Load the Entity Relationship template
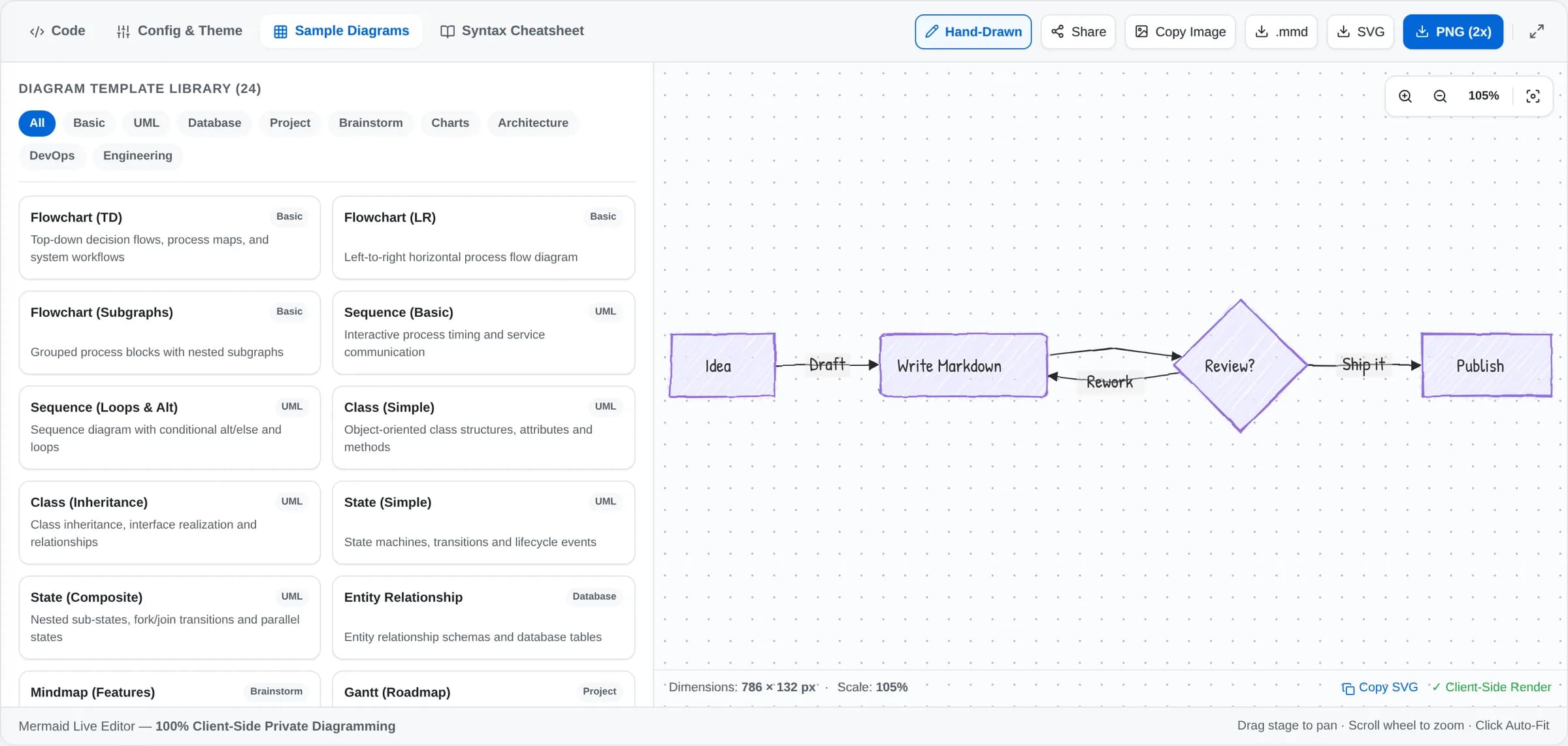This screenshot has width=1568, height=746. (x=483, y=617)
